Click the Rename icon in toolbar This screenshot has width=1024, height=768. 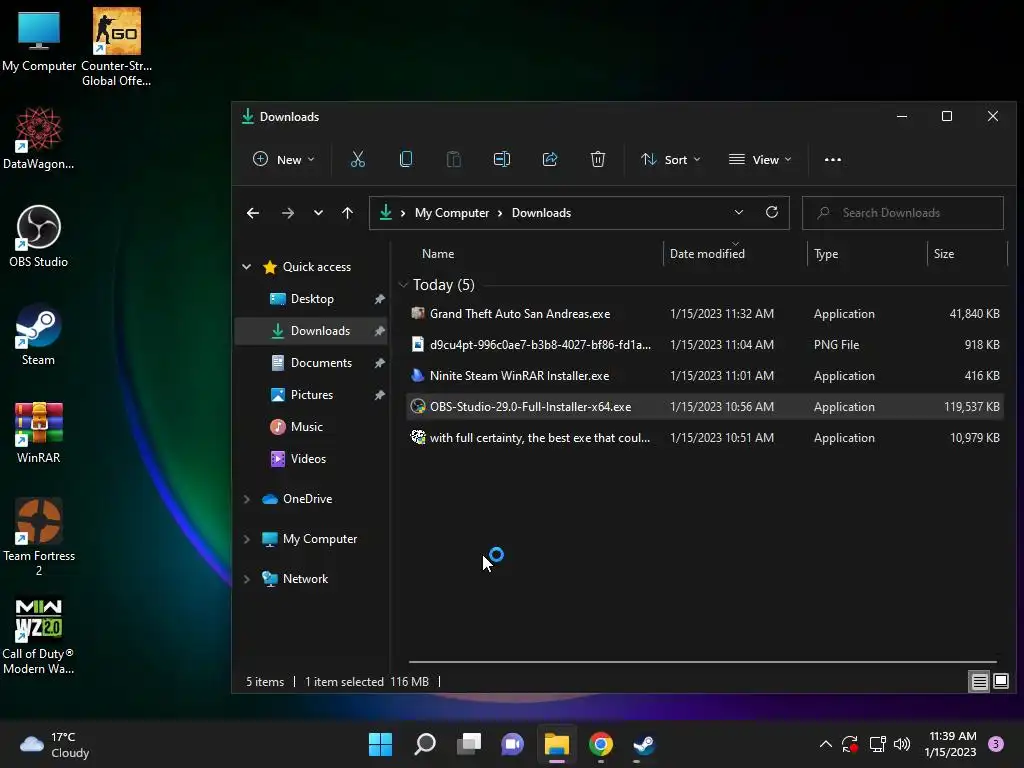[x=502, y=159]
